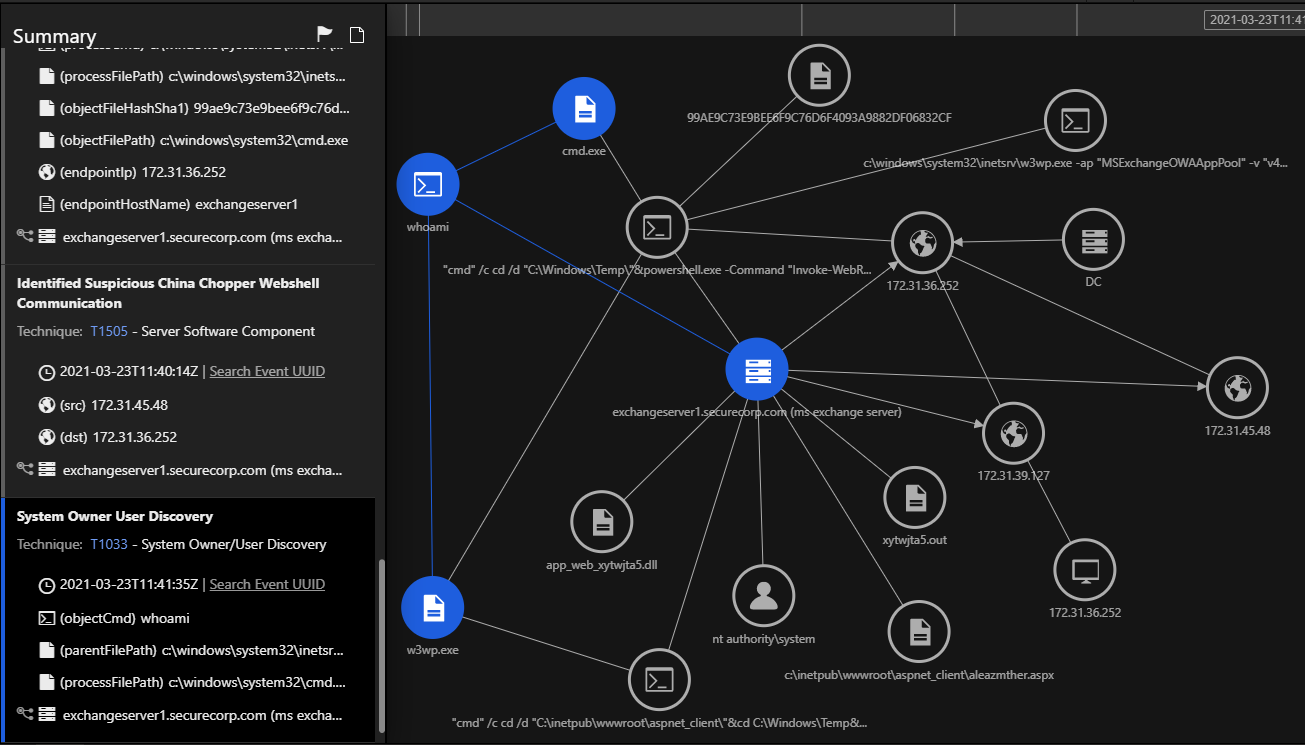
Task: Select the exchangeserver1.securecorp.com server node
Action: (x=757, y=371)
